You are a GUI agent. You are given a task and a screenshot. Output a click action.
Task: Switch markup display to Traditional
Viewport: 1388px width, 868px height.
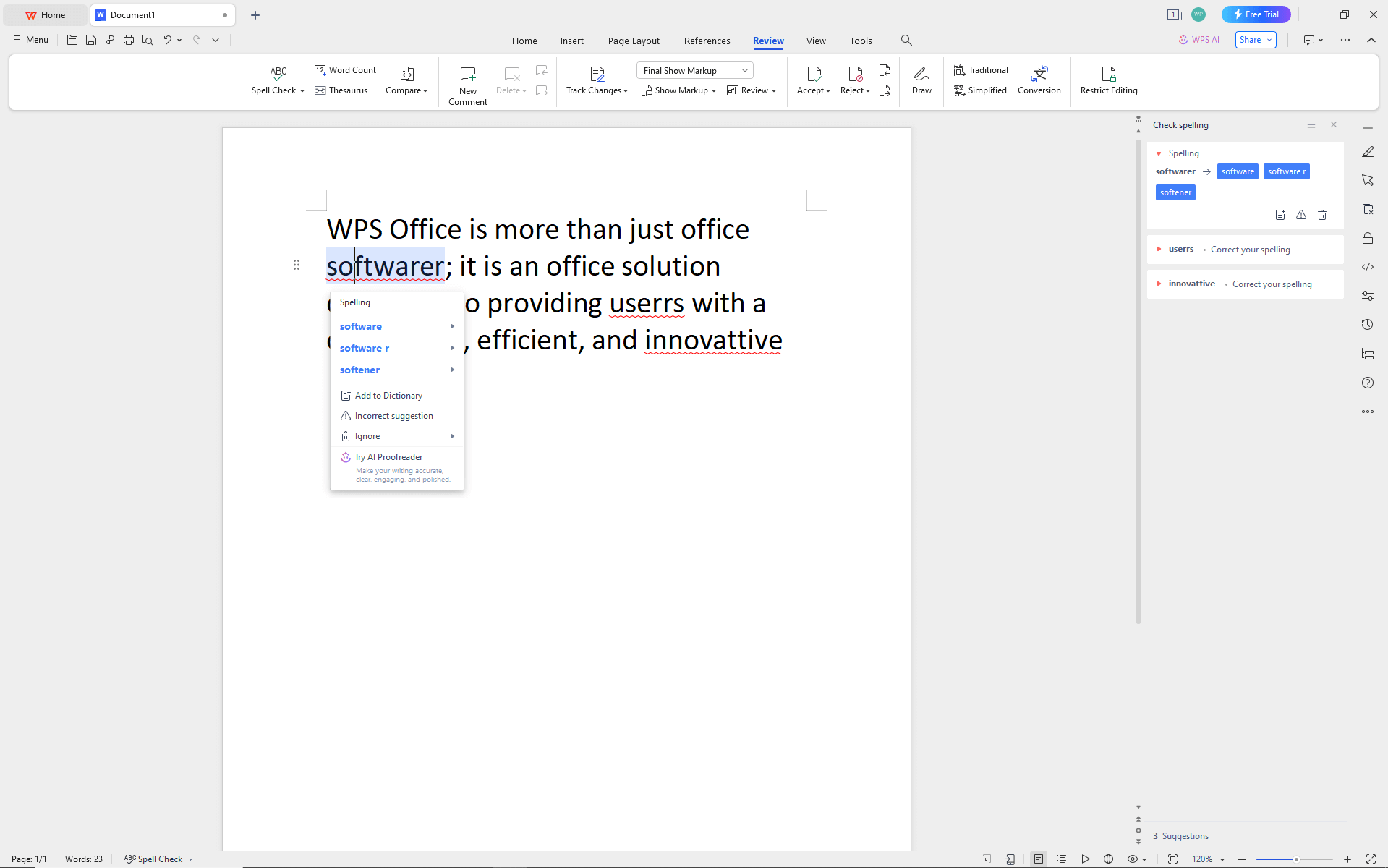pos(980,69)
